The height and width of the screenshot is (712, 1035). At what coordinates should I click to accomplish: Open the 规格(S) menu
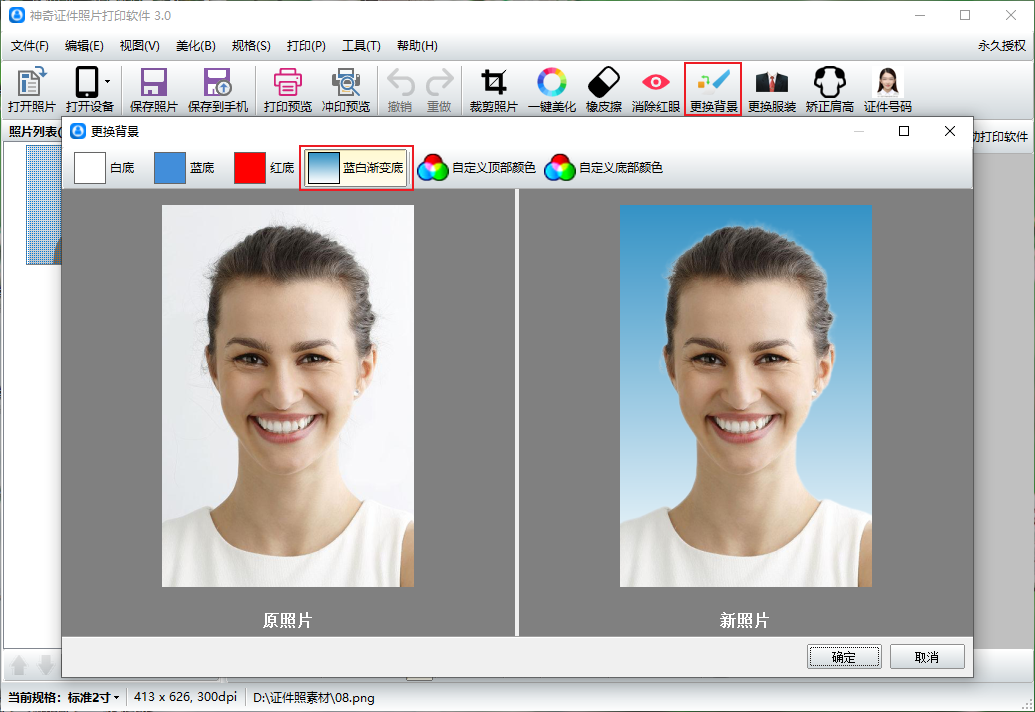251,46
